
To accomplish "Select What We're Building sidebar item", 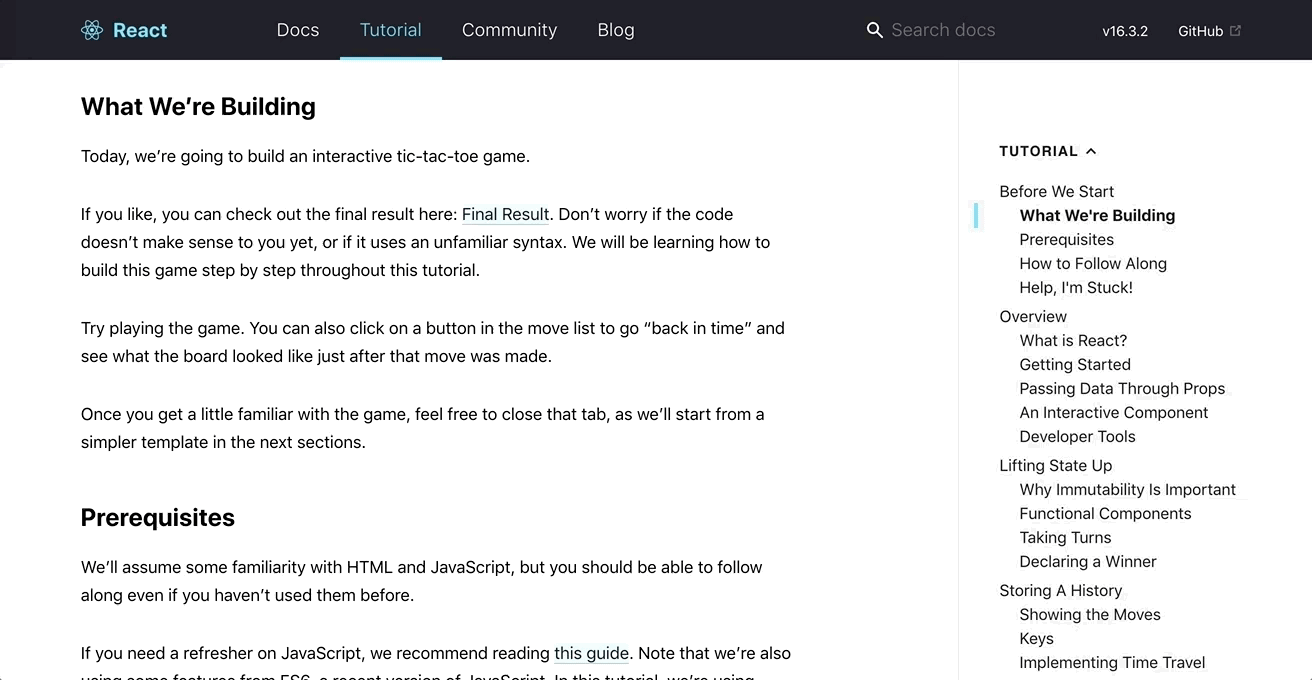I will [1097, 215].
